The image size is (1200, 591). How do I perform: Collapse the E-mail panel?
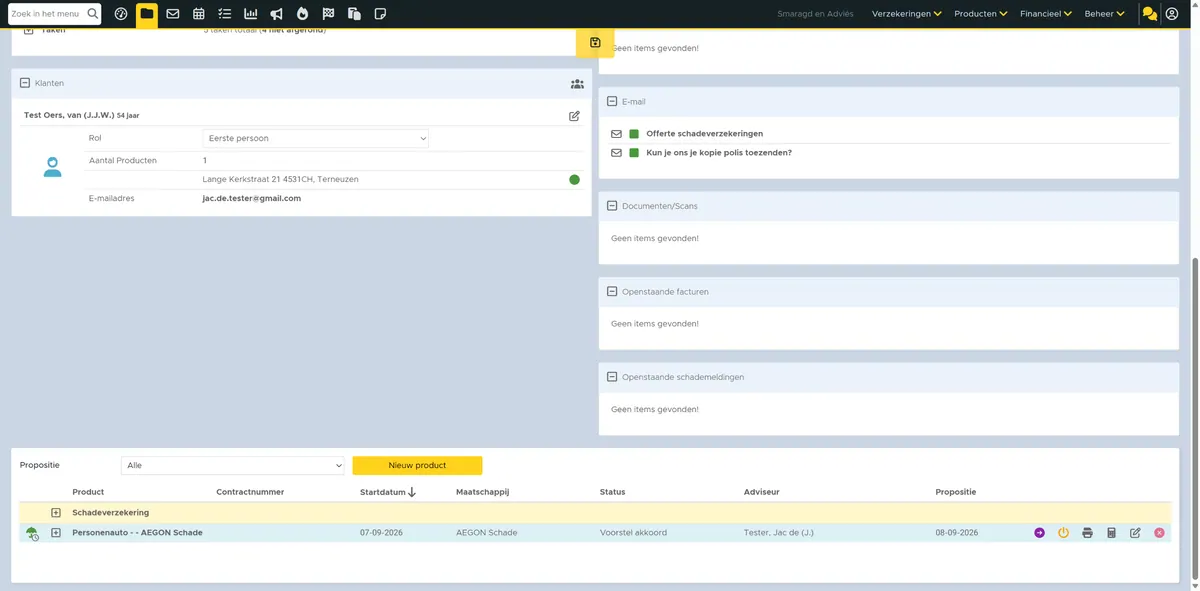click(612, 101)
